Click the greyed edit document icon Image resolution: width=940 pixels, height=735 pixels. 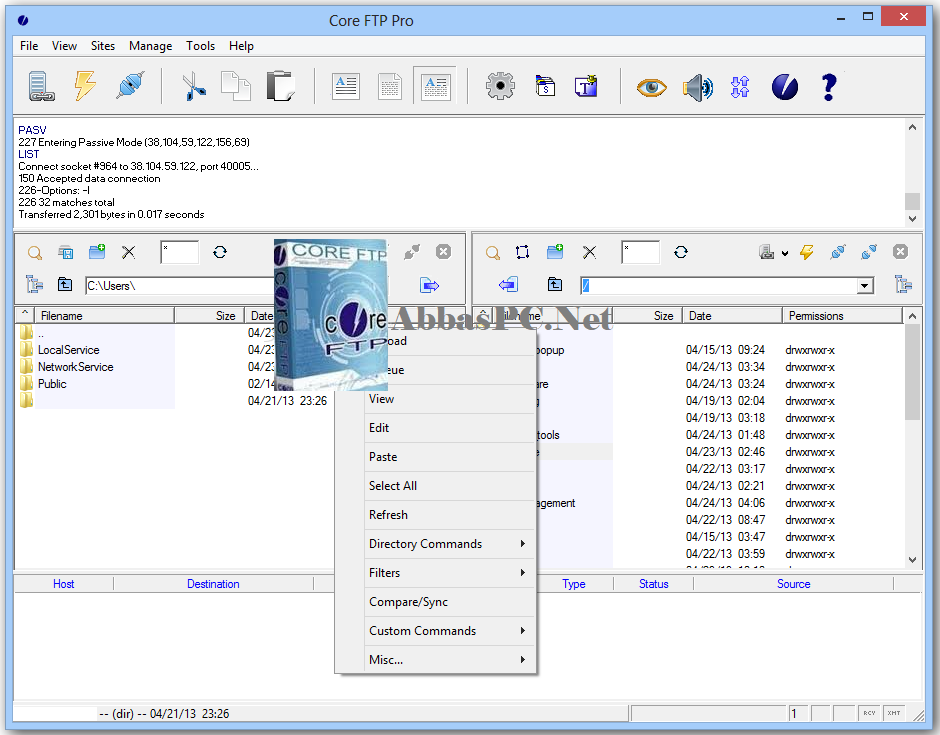click(x=390, y=87)
